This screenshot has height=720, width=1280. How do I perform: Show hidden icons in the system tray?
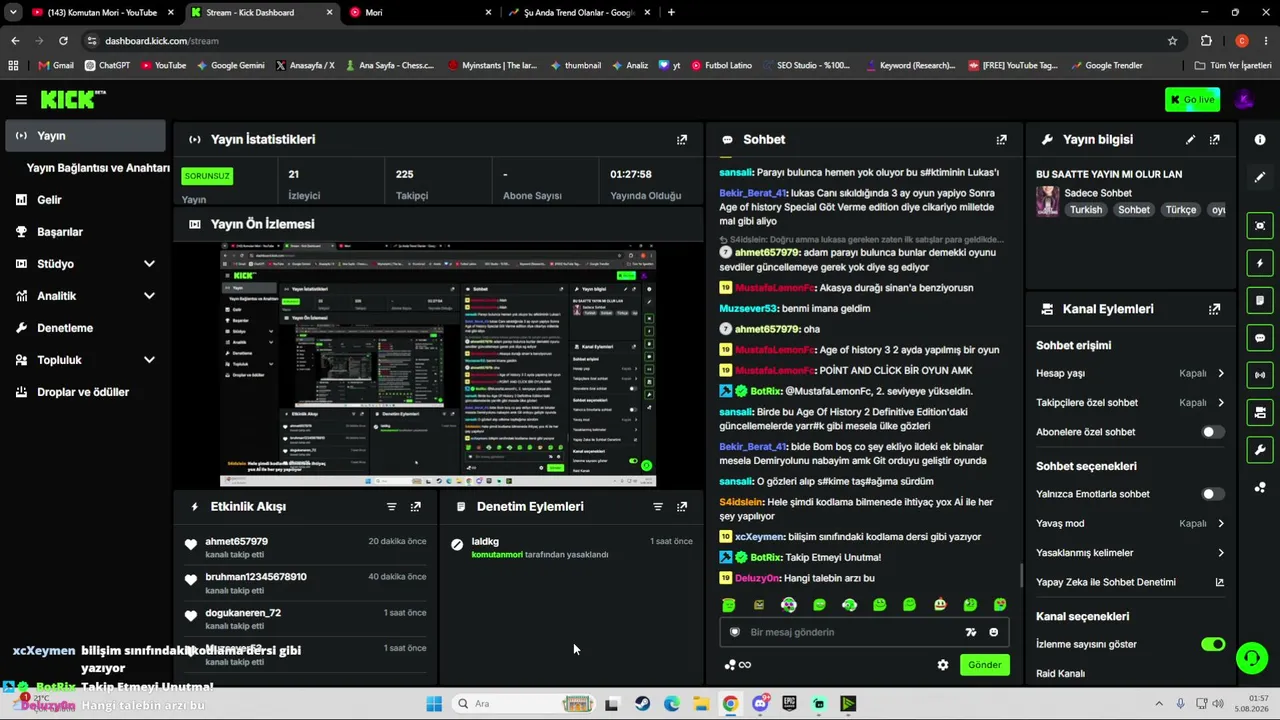click(1159, 704)
